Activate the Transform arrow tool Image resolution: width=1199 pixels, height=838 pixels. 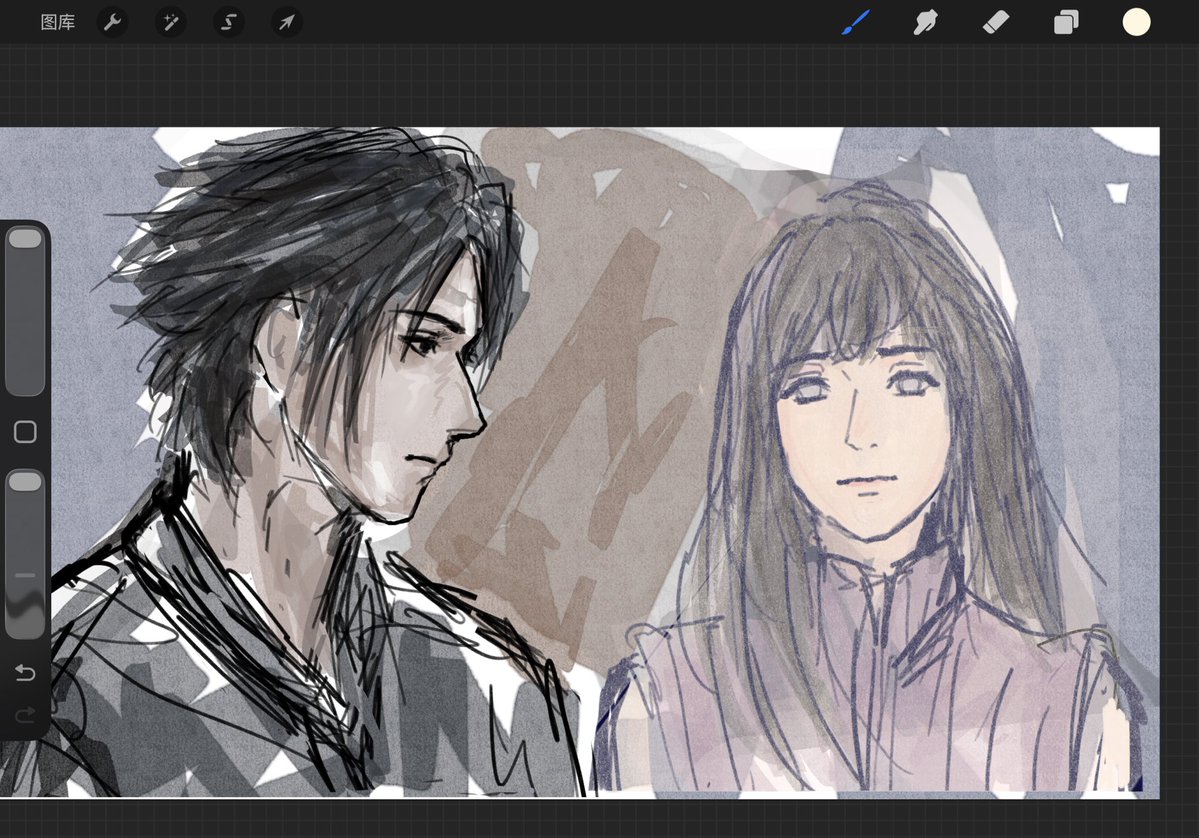287,22
